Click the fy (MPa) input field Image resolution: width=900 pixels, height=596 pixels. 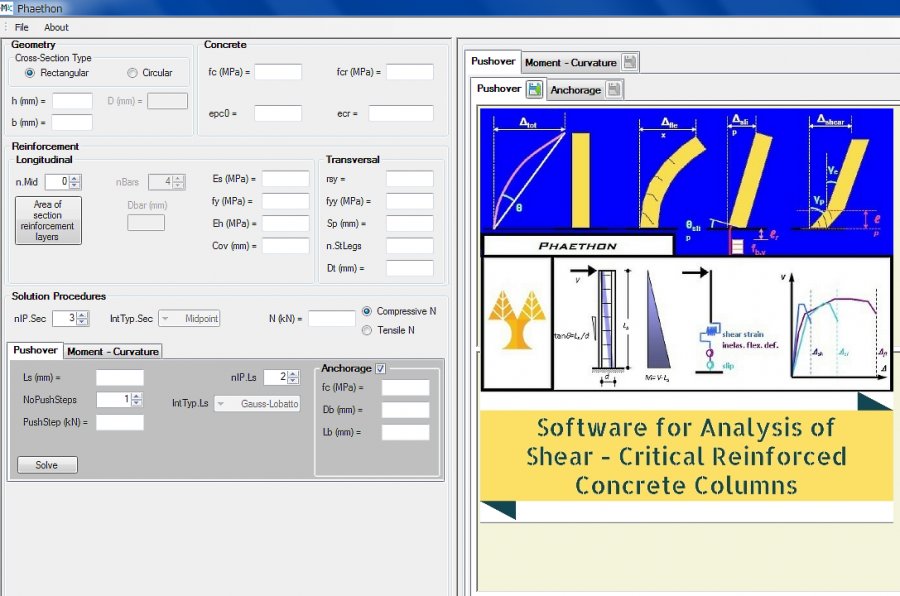tap(286, 201)
